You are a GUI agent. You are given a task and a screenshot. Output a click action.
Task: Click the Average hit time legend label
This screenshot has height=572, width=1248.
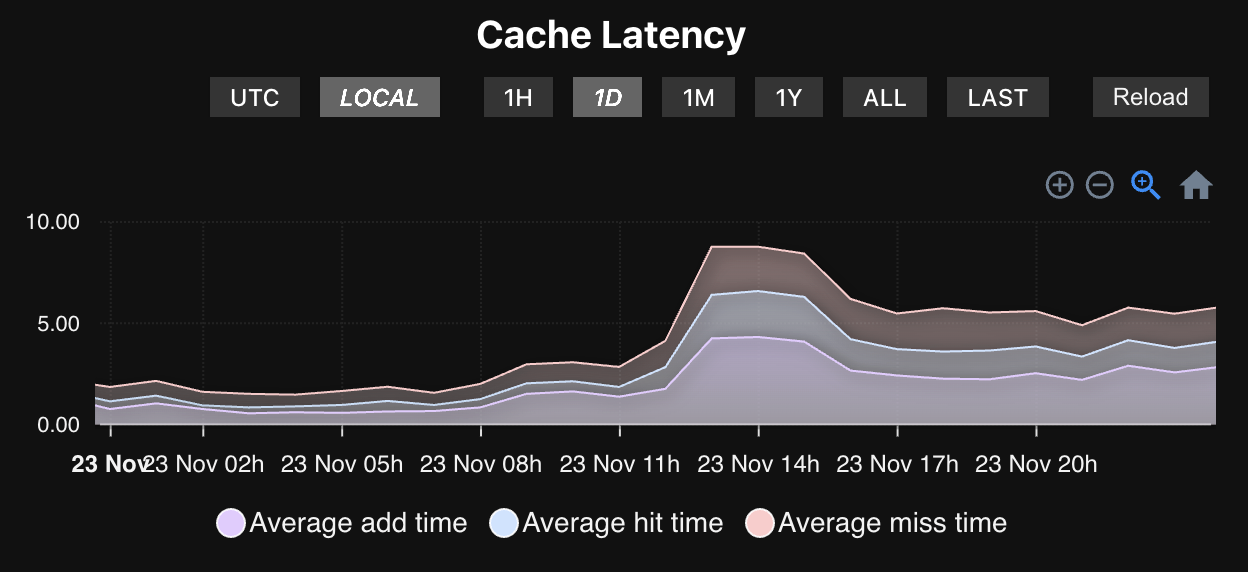point(623,523)
